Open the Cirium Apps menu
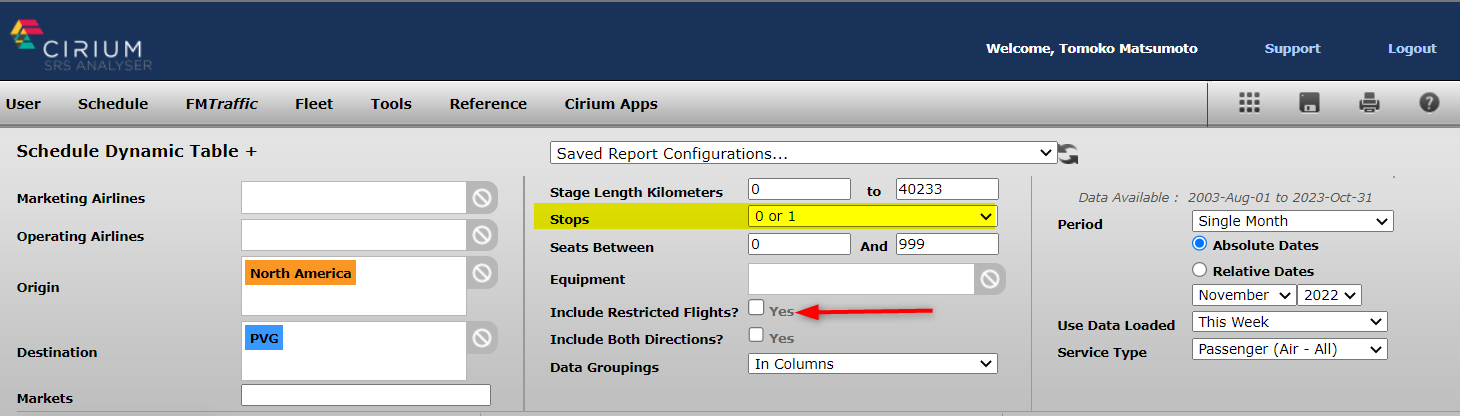The width and height of the screenshot is (1460, 416). coord(611,104)
